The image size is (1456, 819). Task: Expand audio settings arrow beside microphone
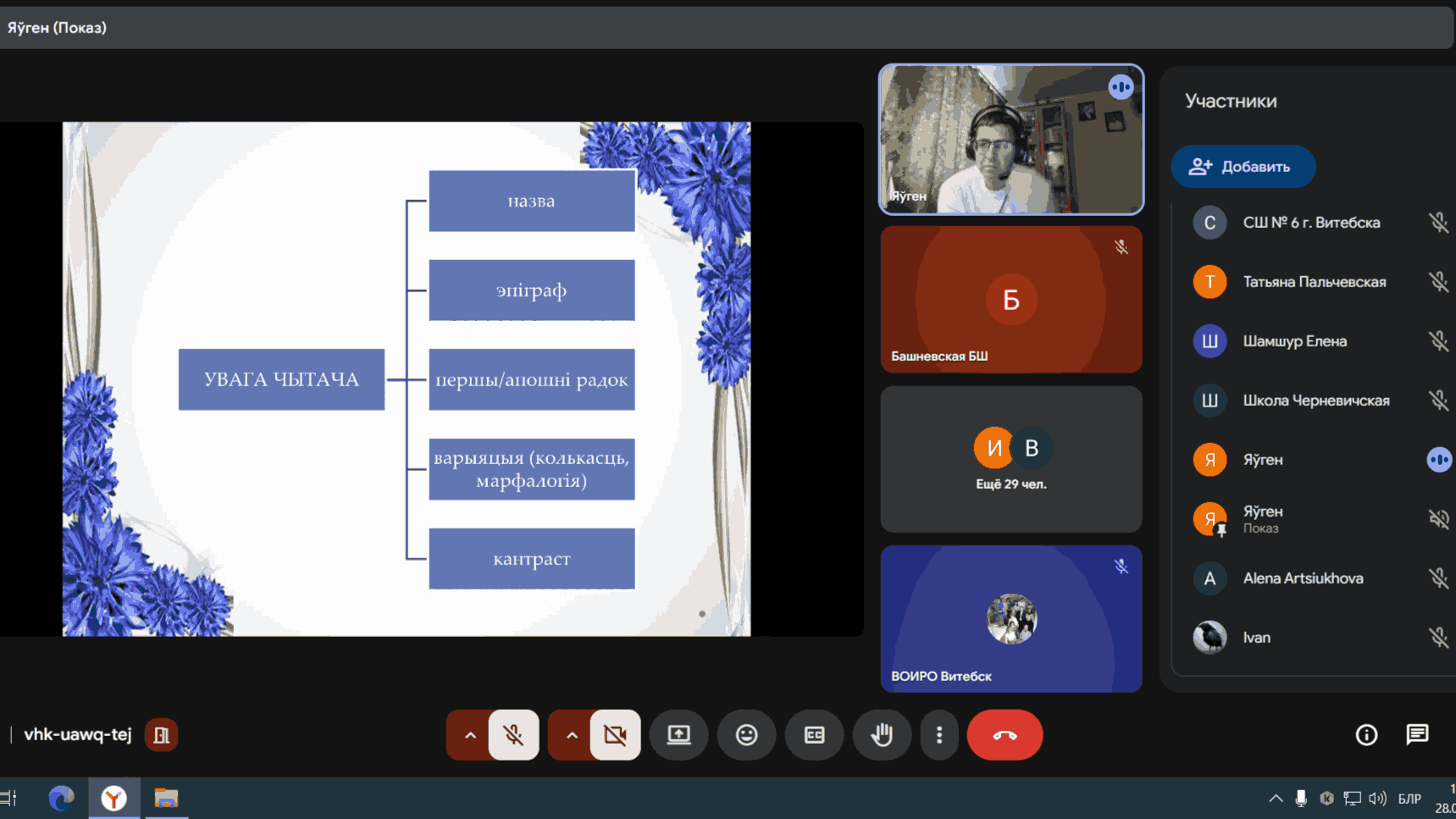470,734
